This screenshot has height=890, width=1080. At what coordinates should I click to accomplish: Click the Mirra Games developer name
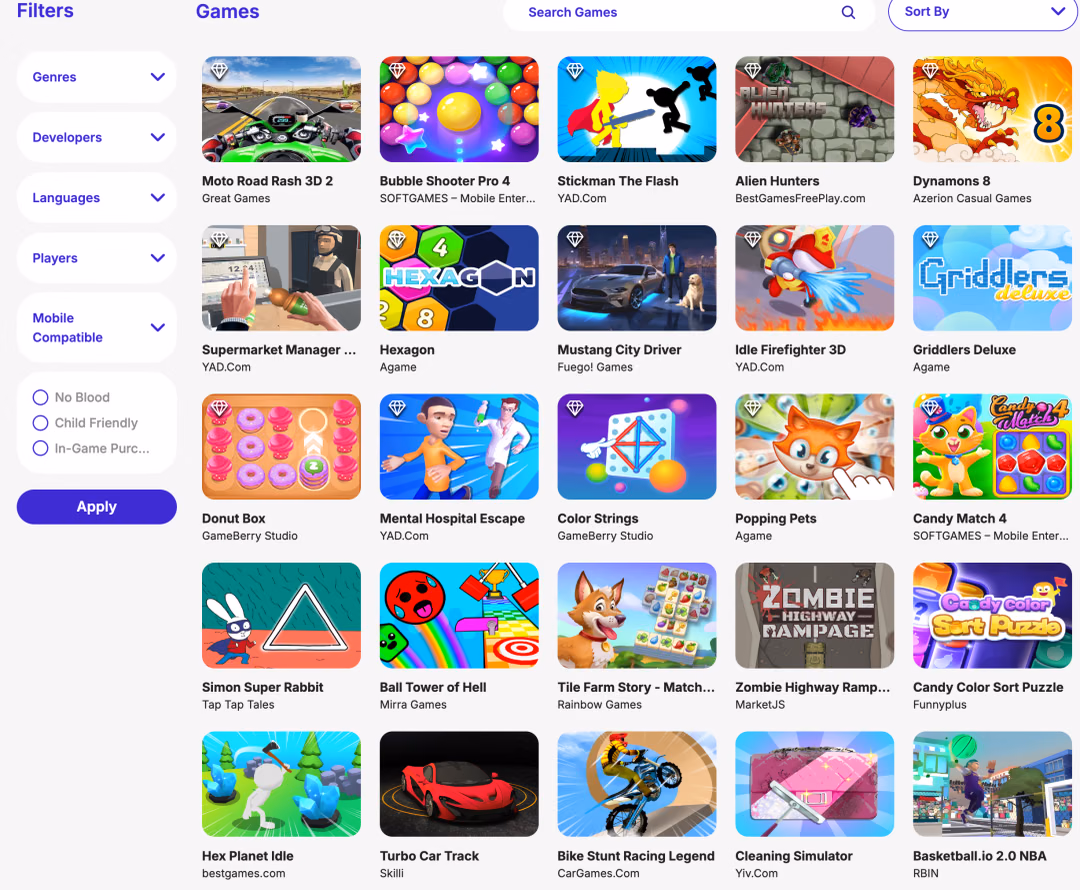coord(413,705)
